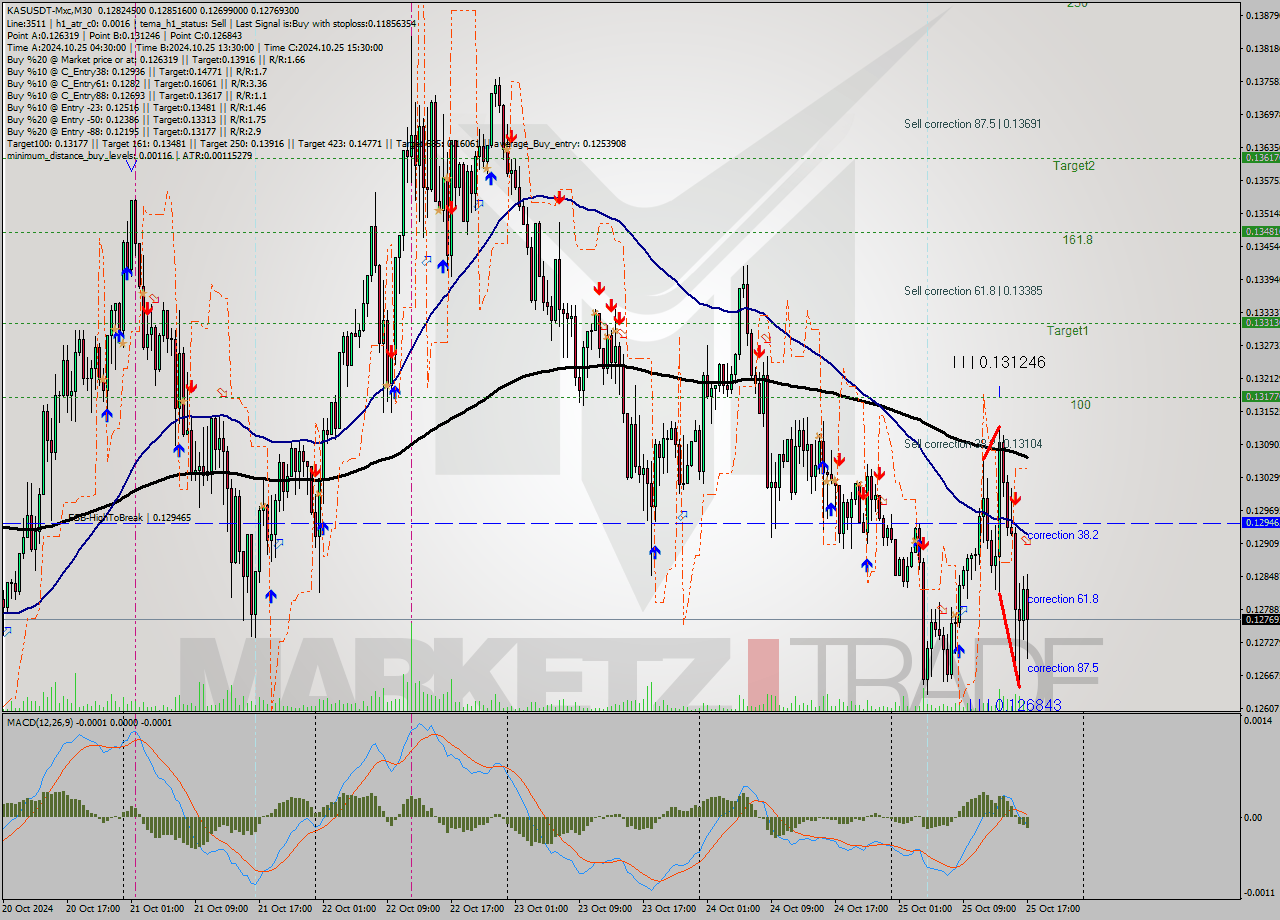The image size is (1280, 920).
Task: Click the '21 Oct 09:00' time axis label
Action: (x=220, y=909)
